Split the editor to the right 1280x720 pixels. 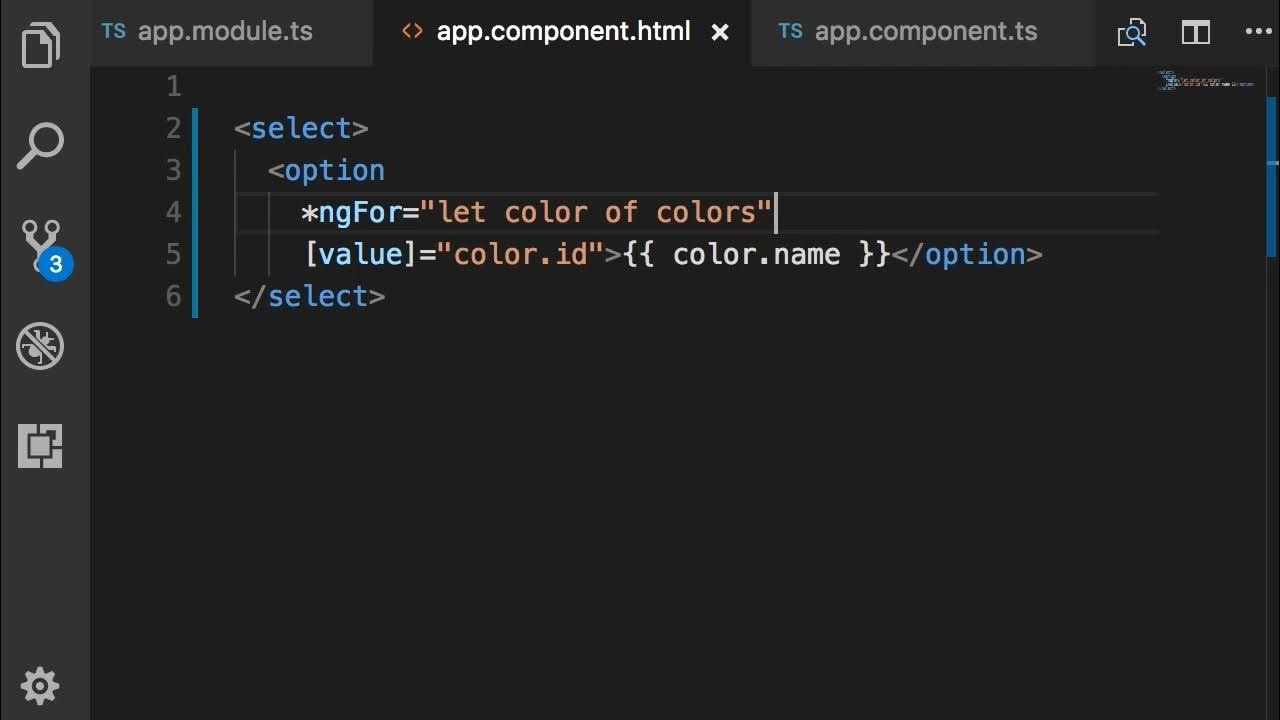pyautogui.click(x=1195, y=33)
